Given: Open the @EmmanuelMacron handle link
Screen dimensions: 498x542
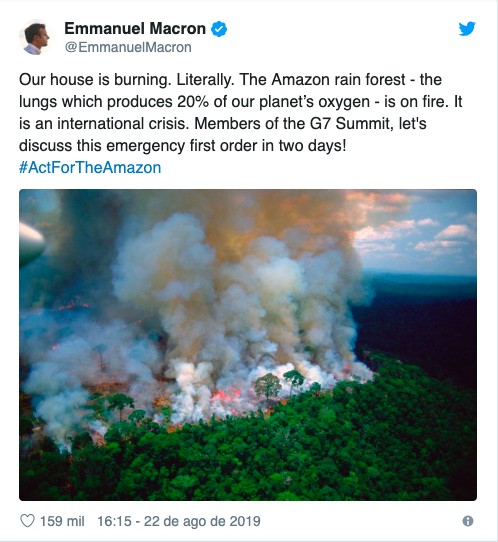Looking at the screenshot, I should [128, 48].
